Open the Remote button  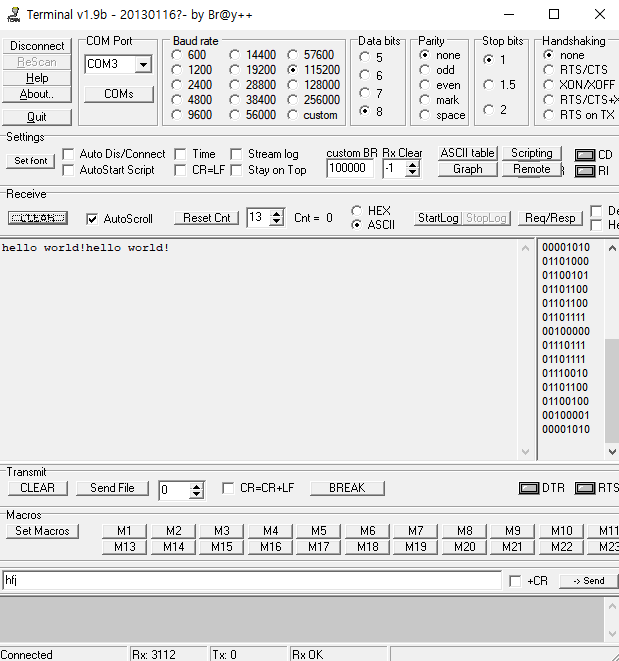(532, 169)
